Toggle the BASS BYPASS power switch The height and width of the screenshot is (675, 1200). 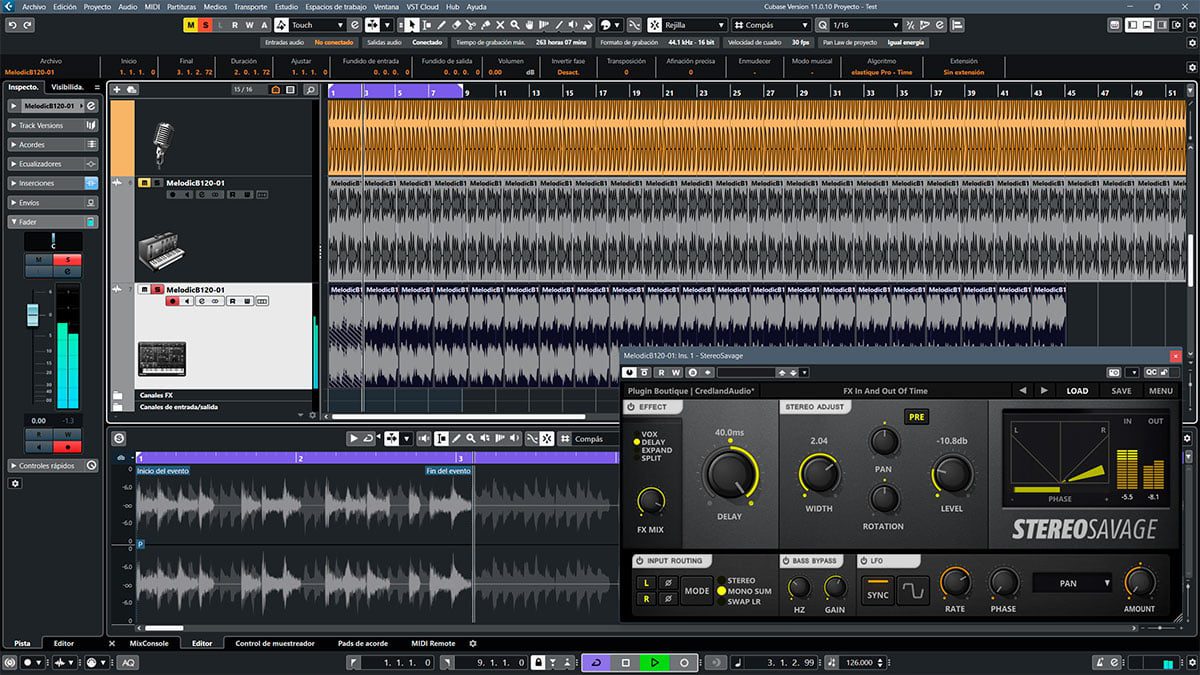(786, 561)
